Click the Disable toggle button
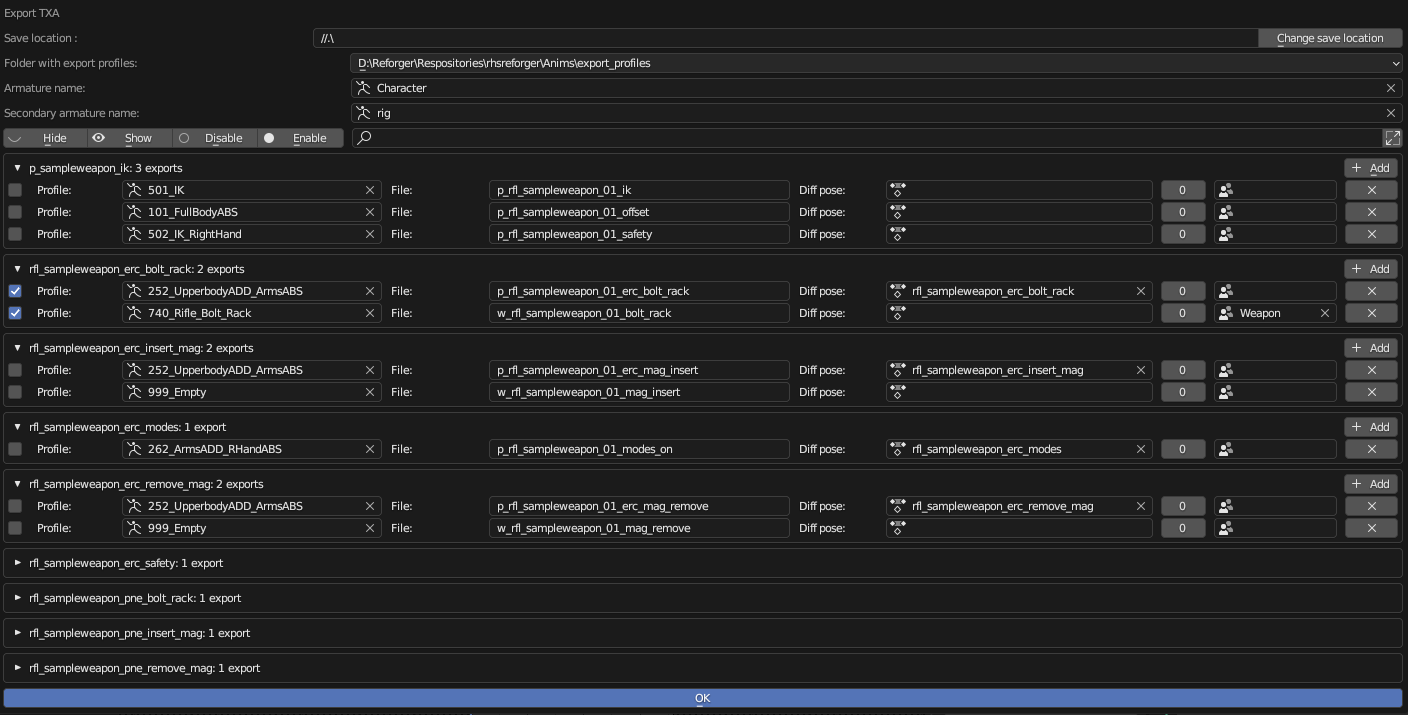This screenshot has width=1408, height=715. pyautogui.click(x=214, y=138)
